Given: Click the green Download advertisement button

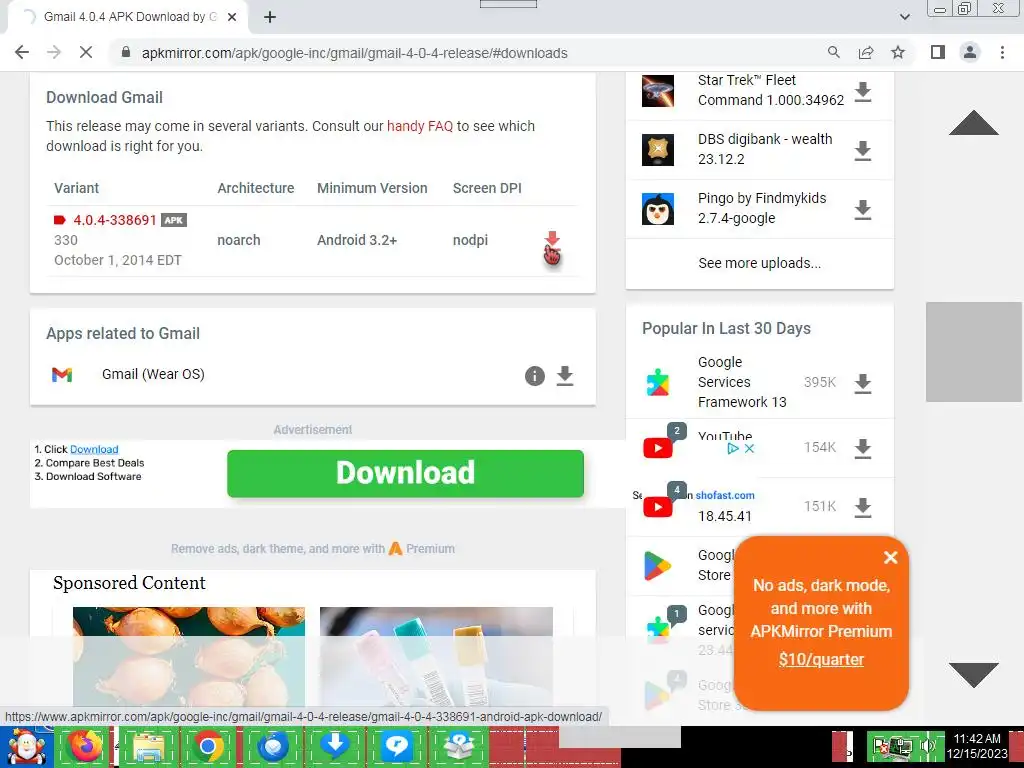Looking at the screenshot, I should [405, 473].
